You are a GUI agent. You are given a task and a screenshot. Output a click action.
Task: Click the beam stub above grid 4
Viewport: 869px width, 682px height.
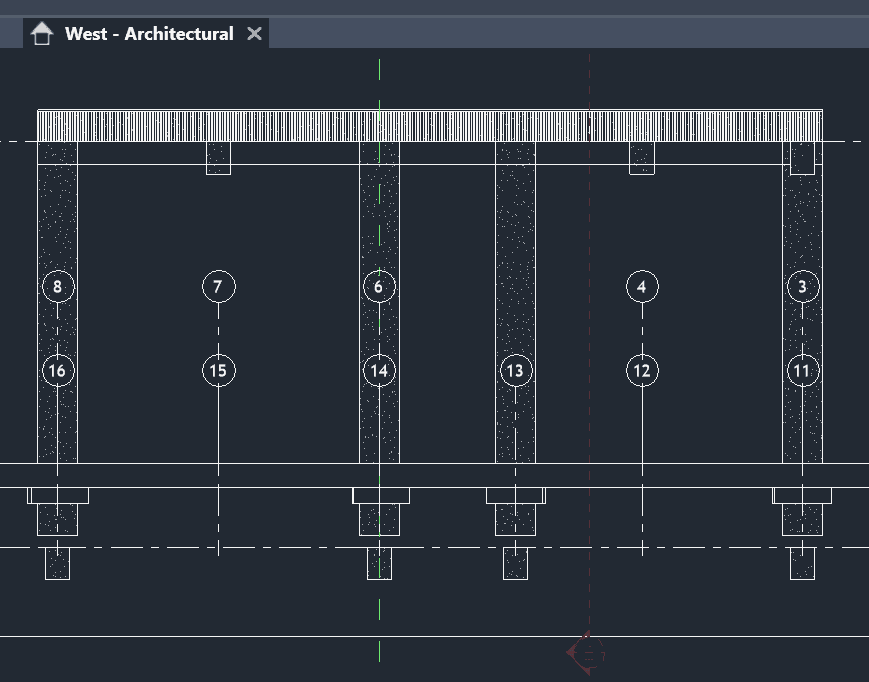[x=642, y=158]
